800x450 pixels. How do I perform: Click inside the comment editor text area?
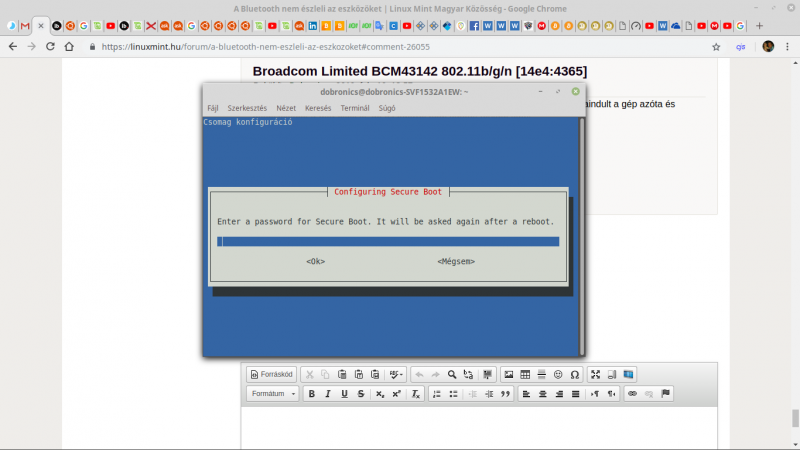click(479, 428)
